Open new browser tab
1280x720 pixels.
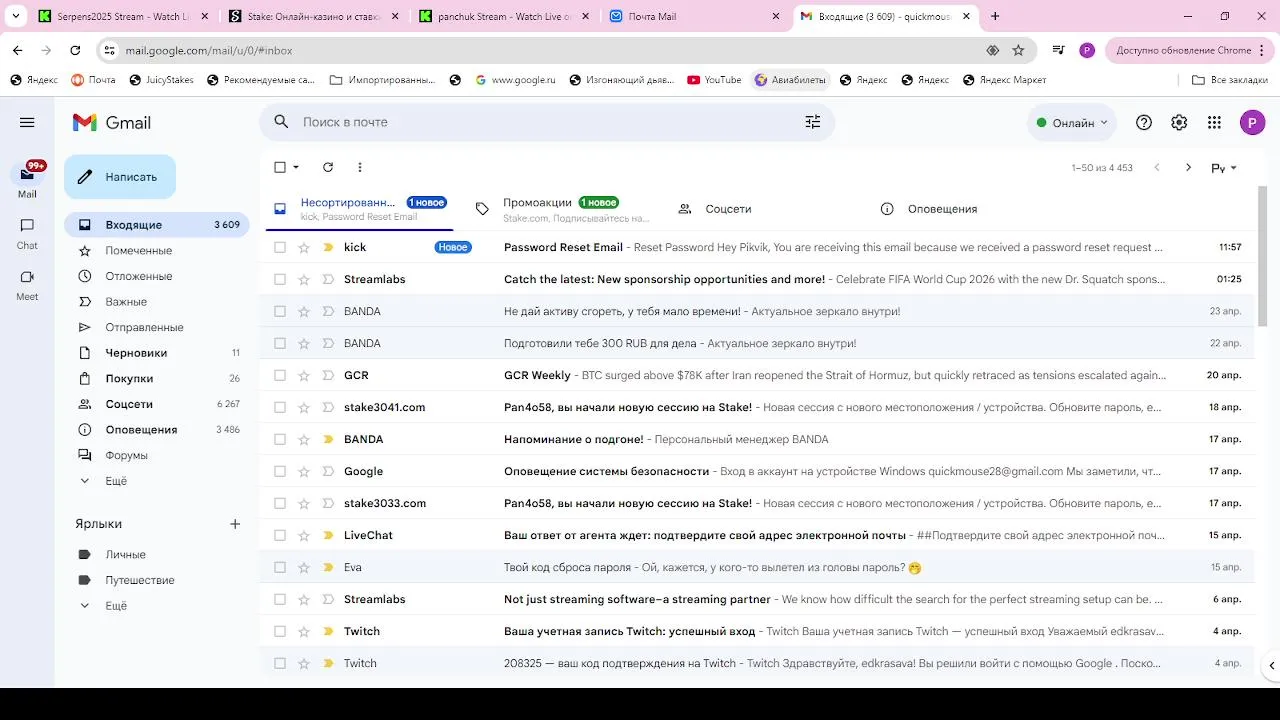click(995, 16)
